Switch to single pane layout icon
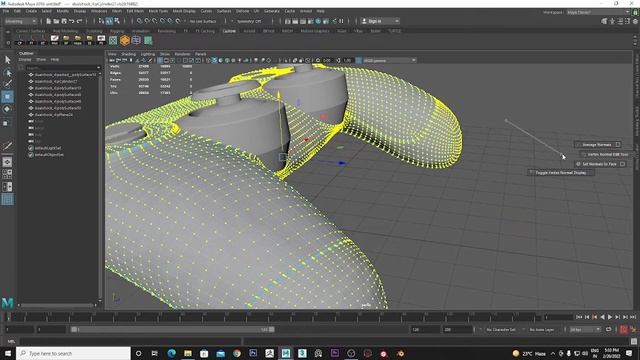 tap(7, 162)
